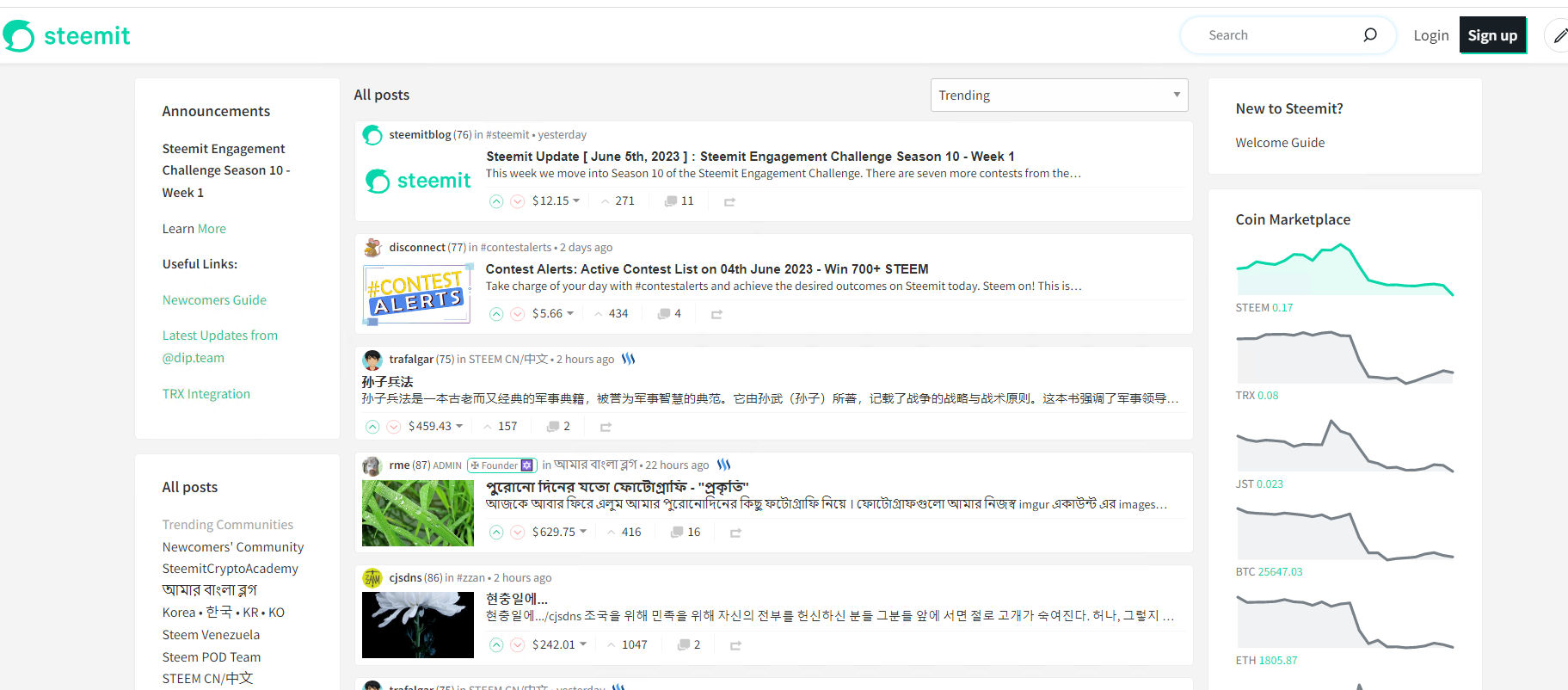This screenshot has width=1568, height=690.
Task: Click the STEEM price chart
Action: [1344, 269]
